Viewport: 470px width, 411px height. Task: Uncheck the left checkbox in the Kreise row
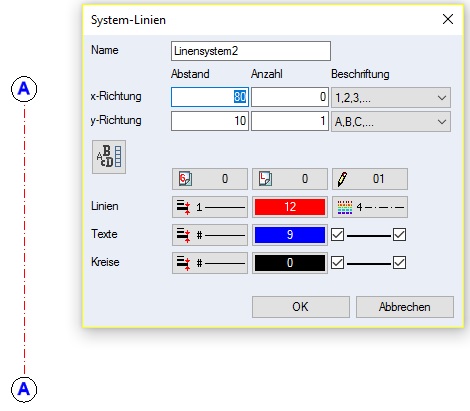pos(337,263)
